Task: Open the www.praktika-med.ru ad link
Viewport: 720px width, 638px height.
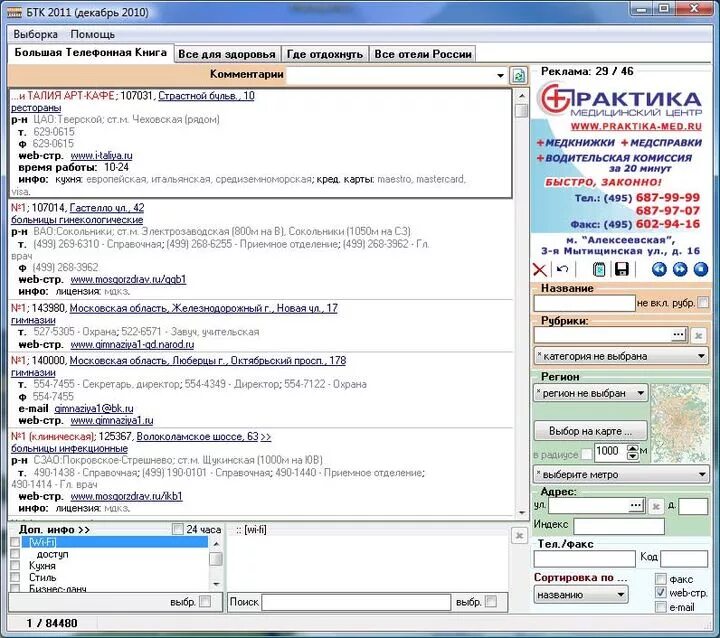Action: pyautogui.click(x=636, y=126)
